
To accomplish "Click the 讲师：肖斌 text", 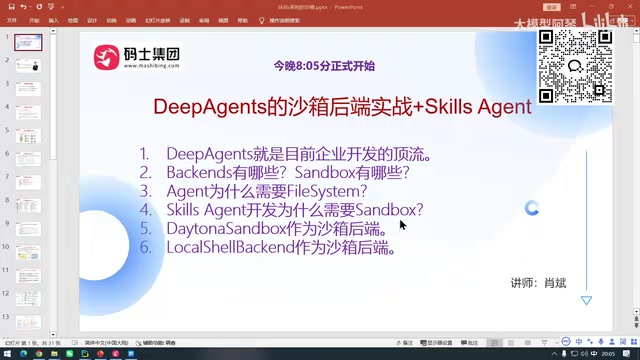I will pos(538,283).
